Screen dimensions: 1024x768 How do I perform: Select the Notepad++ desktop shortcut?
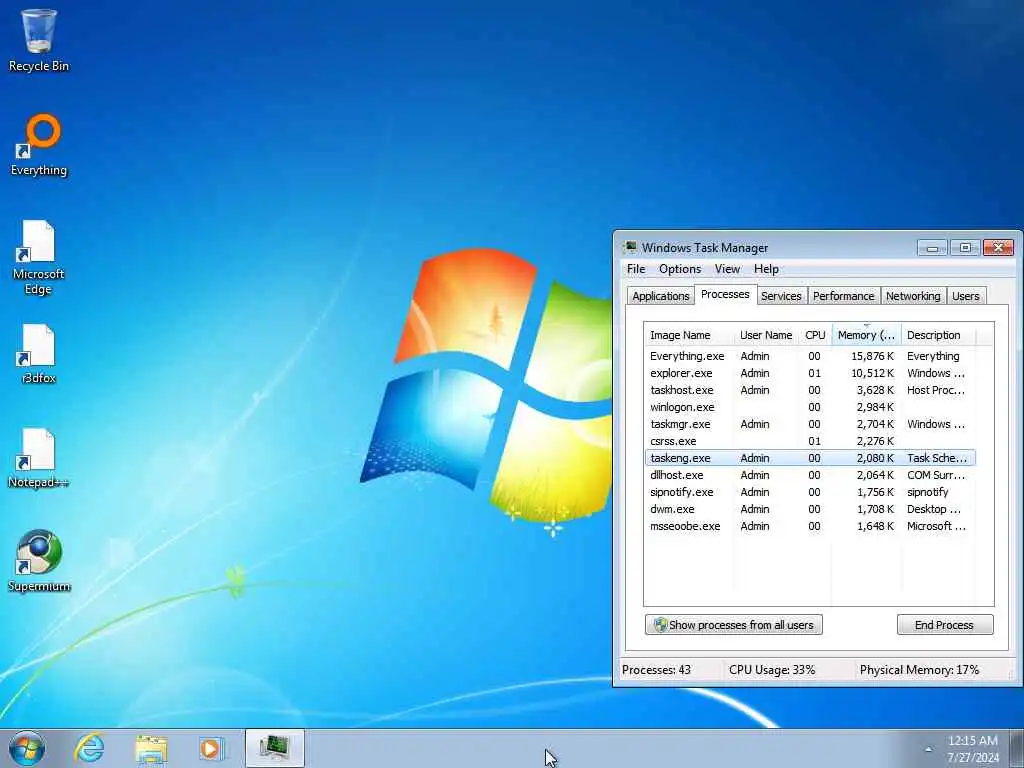click(x=39, y=458)
